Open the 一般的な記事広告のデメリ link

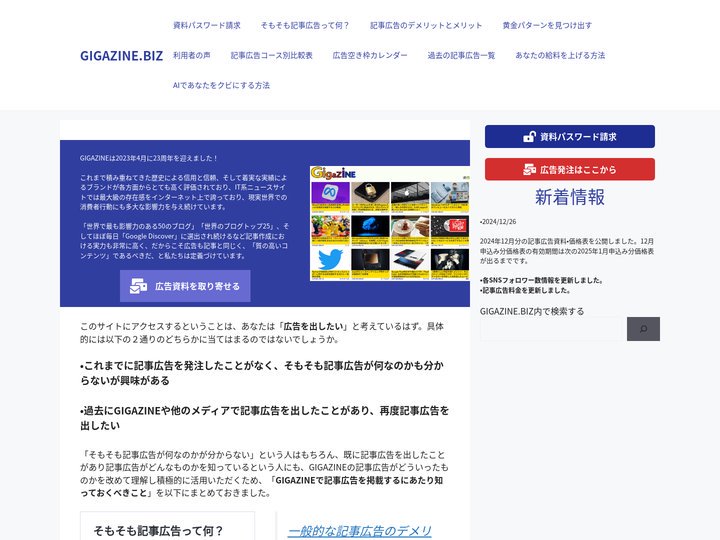click(x=360, y=531)
